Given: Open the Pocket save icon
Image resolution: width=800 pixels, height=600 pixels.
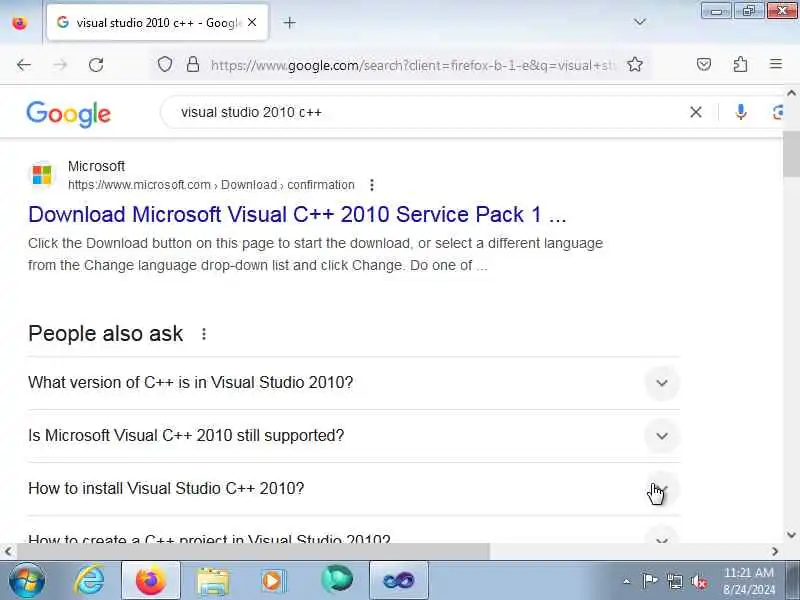Looking at the screenshot, I should 704,64.
